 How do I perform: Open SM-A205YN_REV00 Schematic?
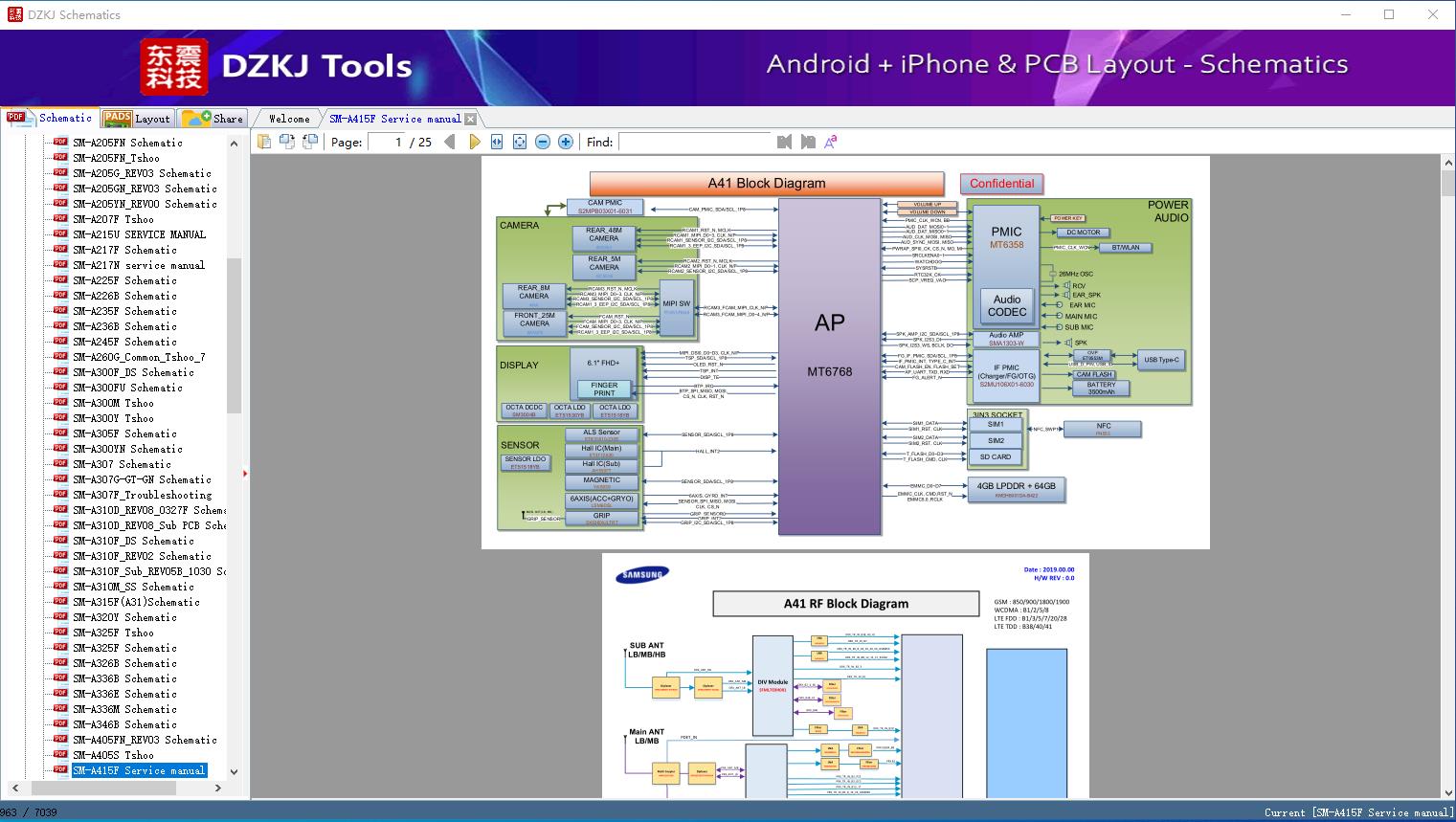coord(145,204)
